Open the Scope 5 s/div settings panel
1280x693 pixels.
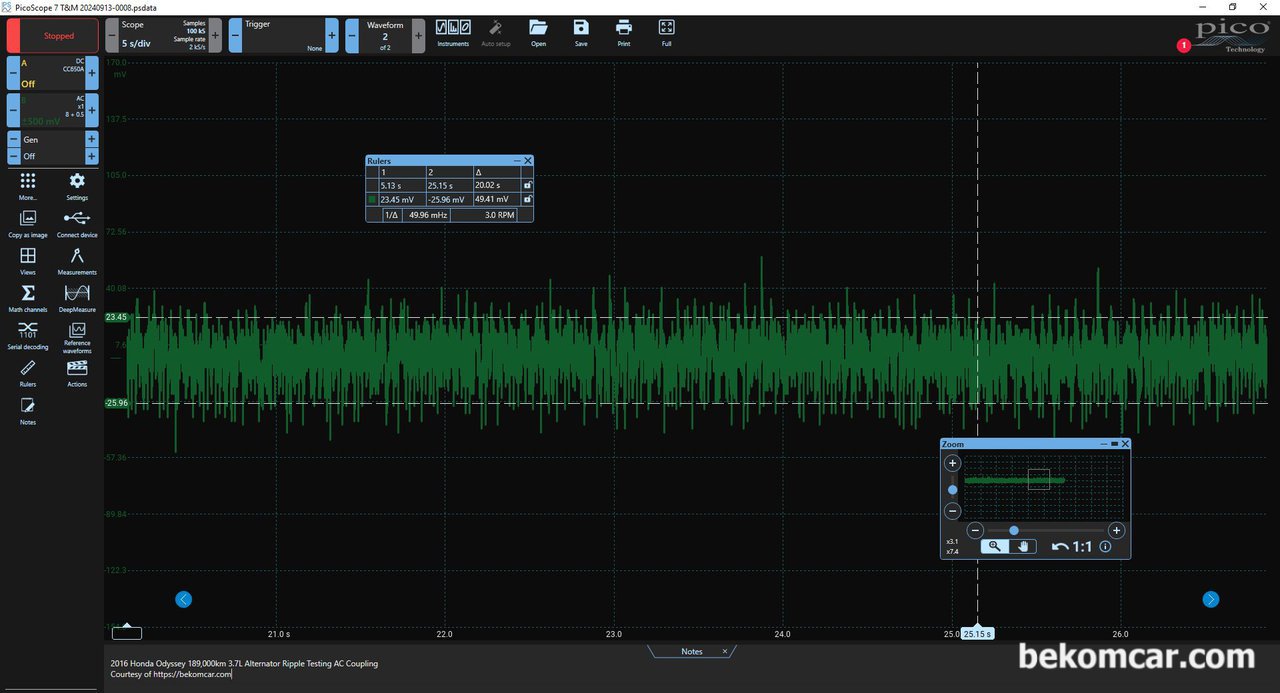[x=163, y=36]
